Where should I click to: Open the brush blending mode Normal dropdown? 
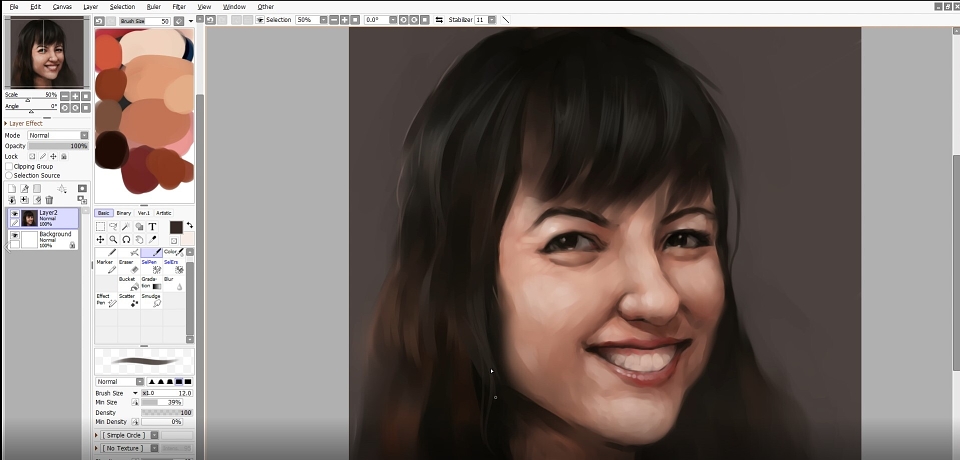[x=119, y=382]
